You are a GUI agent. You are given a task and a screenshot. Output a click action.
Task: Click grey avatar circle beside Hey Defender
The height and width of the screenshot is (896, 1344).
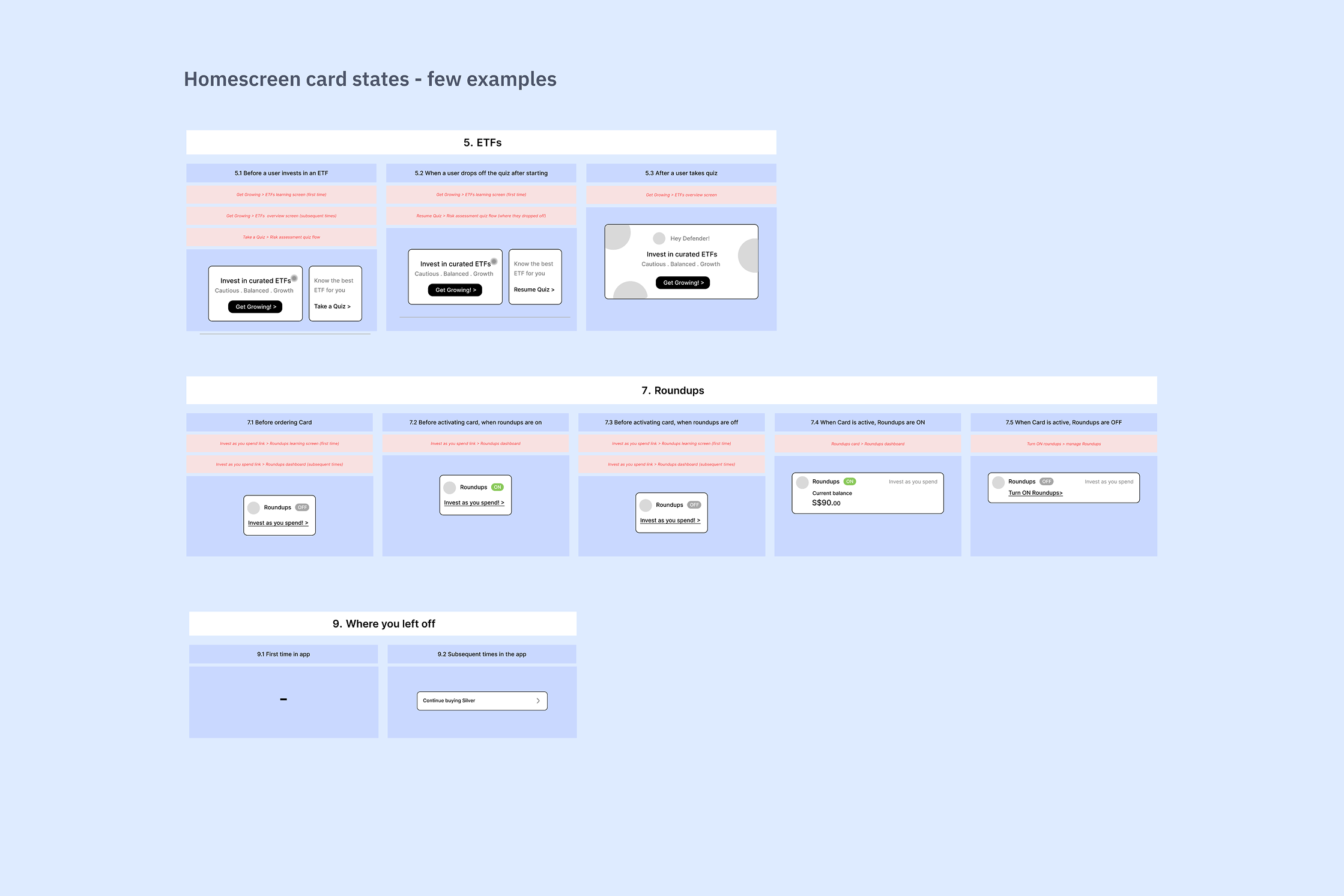(x=659, y=238)
